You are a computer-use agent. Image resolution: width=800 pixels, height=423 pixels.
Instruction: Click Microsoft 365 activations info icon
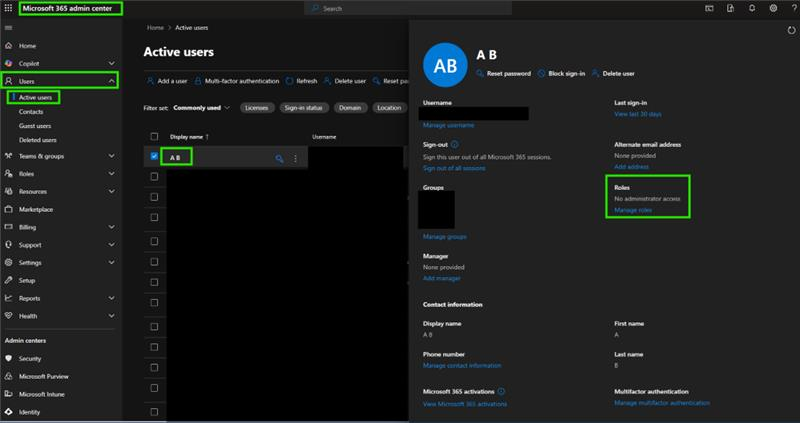point(501,391)
